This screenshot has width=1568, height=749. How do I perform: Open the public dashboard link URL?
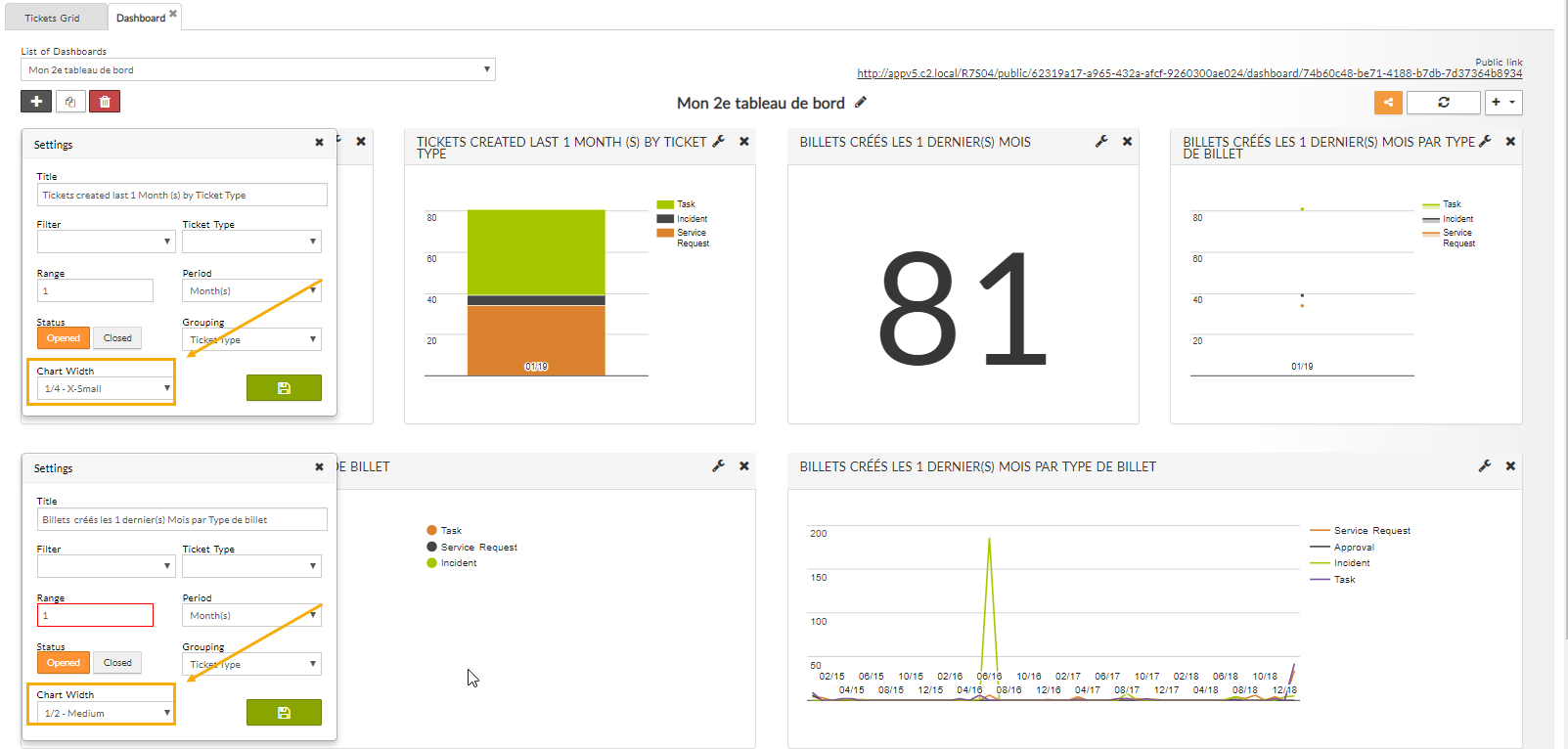click(x=1189, y=73)
